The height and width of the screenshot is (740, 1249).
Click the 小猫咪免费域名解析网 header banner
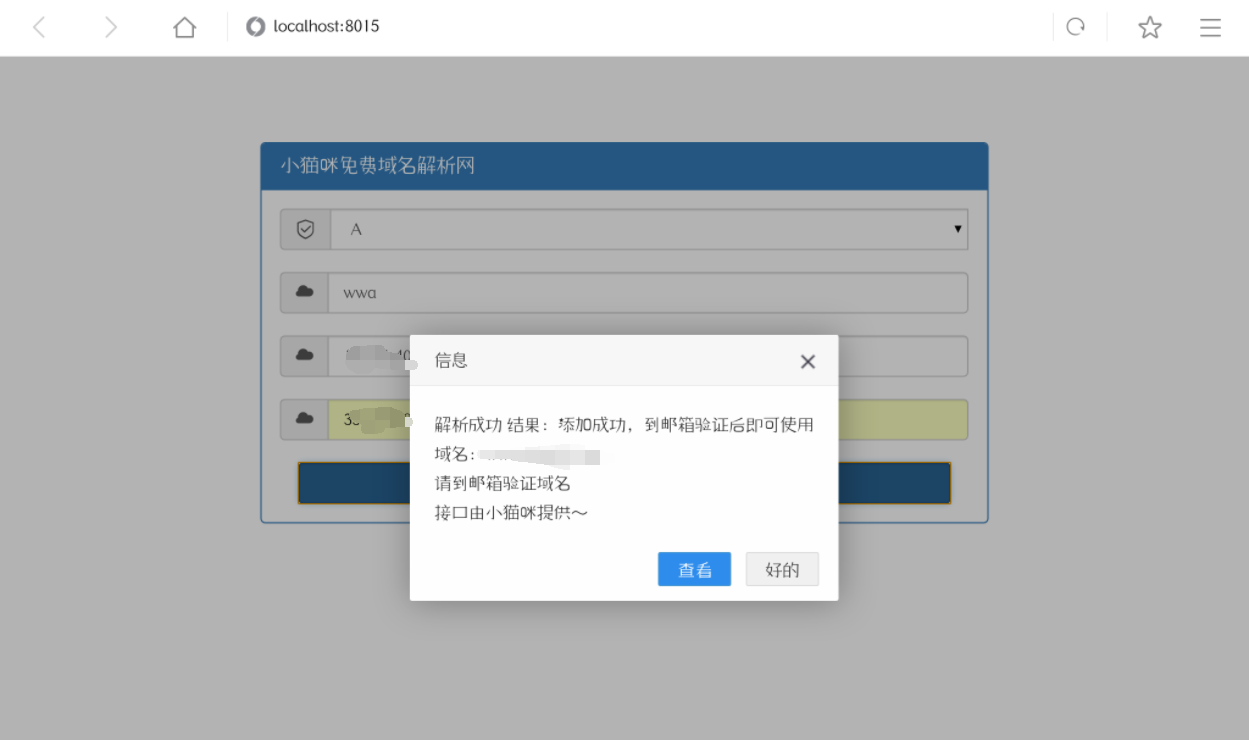[623, 165]
